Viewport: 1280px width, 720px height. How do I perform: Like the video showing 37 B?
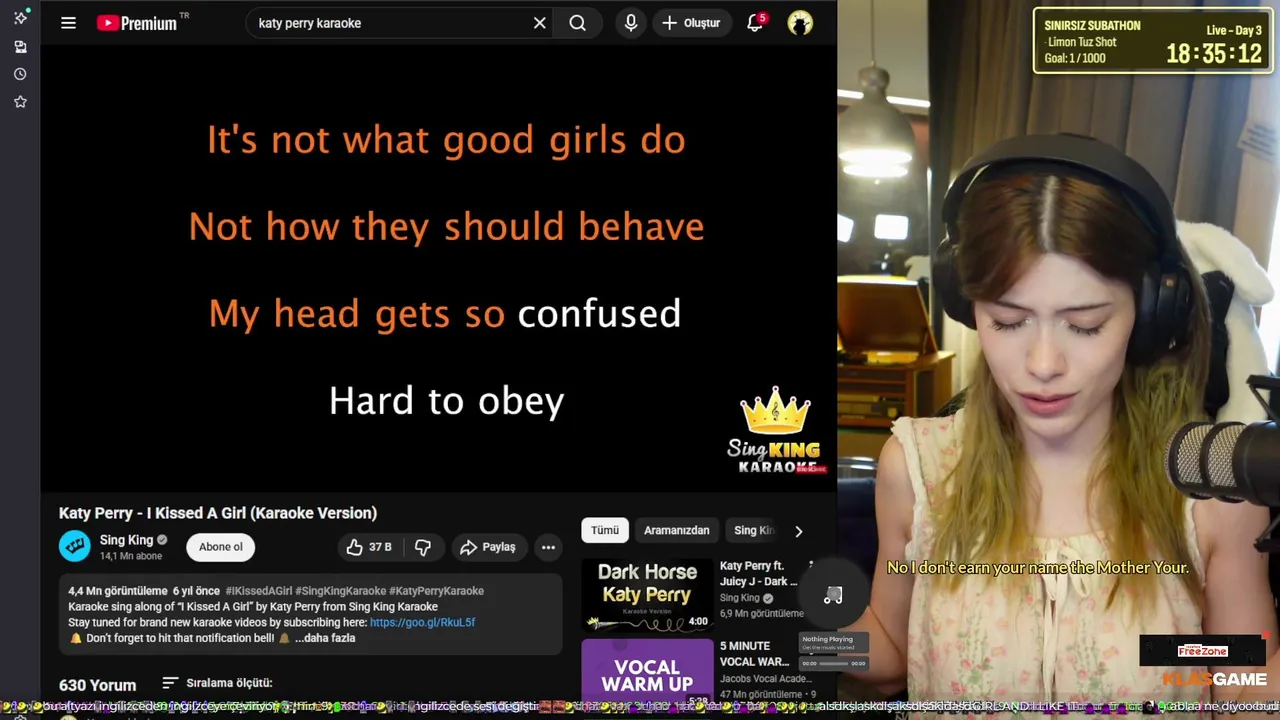click(369, 547)
